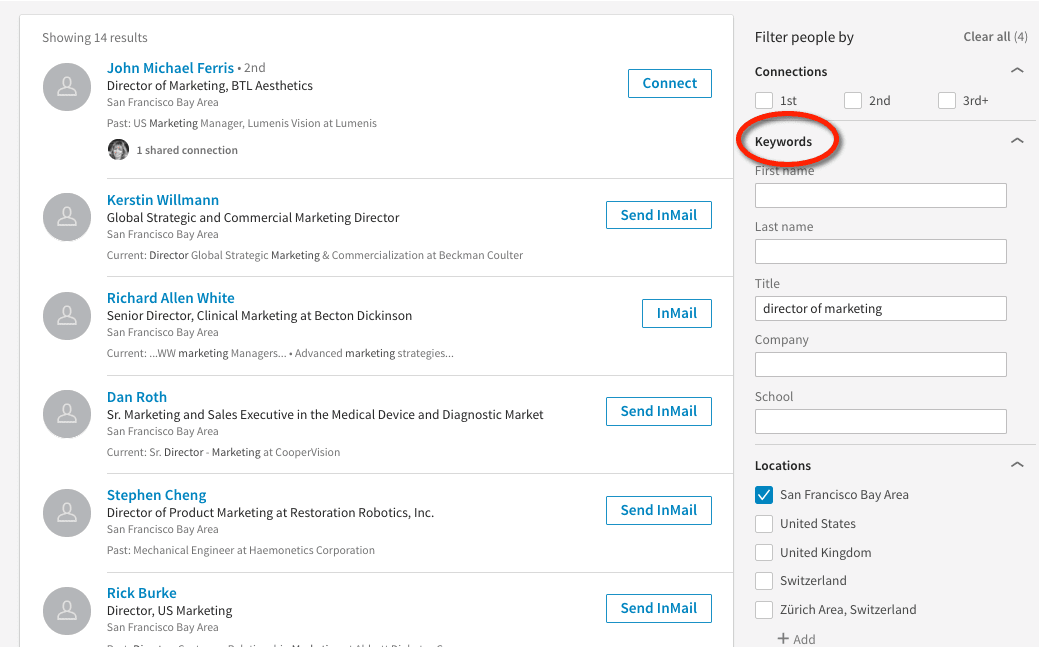Collapse the Locations filter section
The image size is (1040, 647).
tap(1017, 465)
